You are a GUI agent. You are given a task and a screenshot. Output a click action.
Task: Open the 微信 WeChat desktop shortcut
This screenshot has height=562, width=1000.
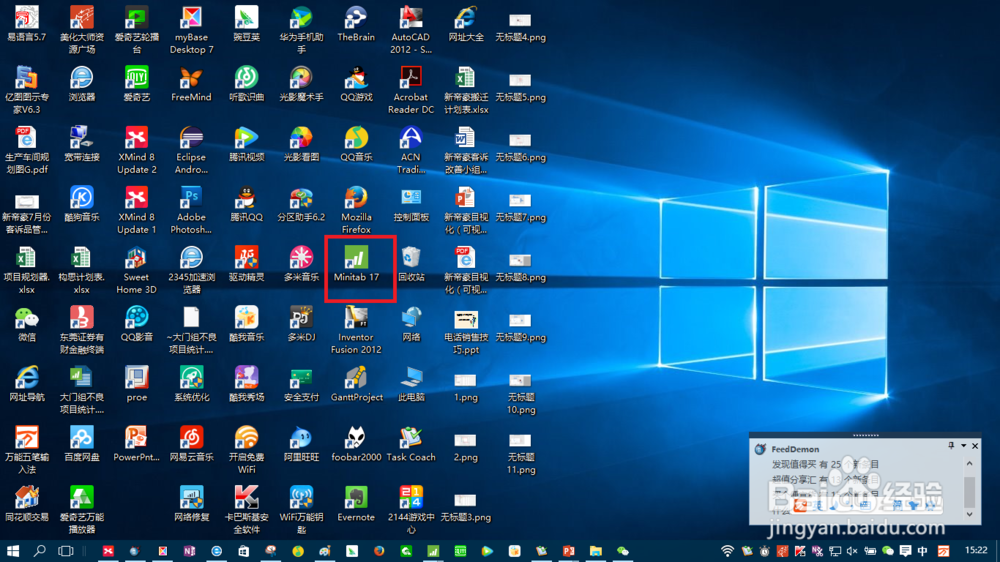coord(27,323)
